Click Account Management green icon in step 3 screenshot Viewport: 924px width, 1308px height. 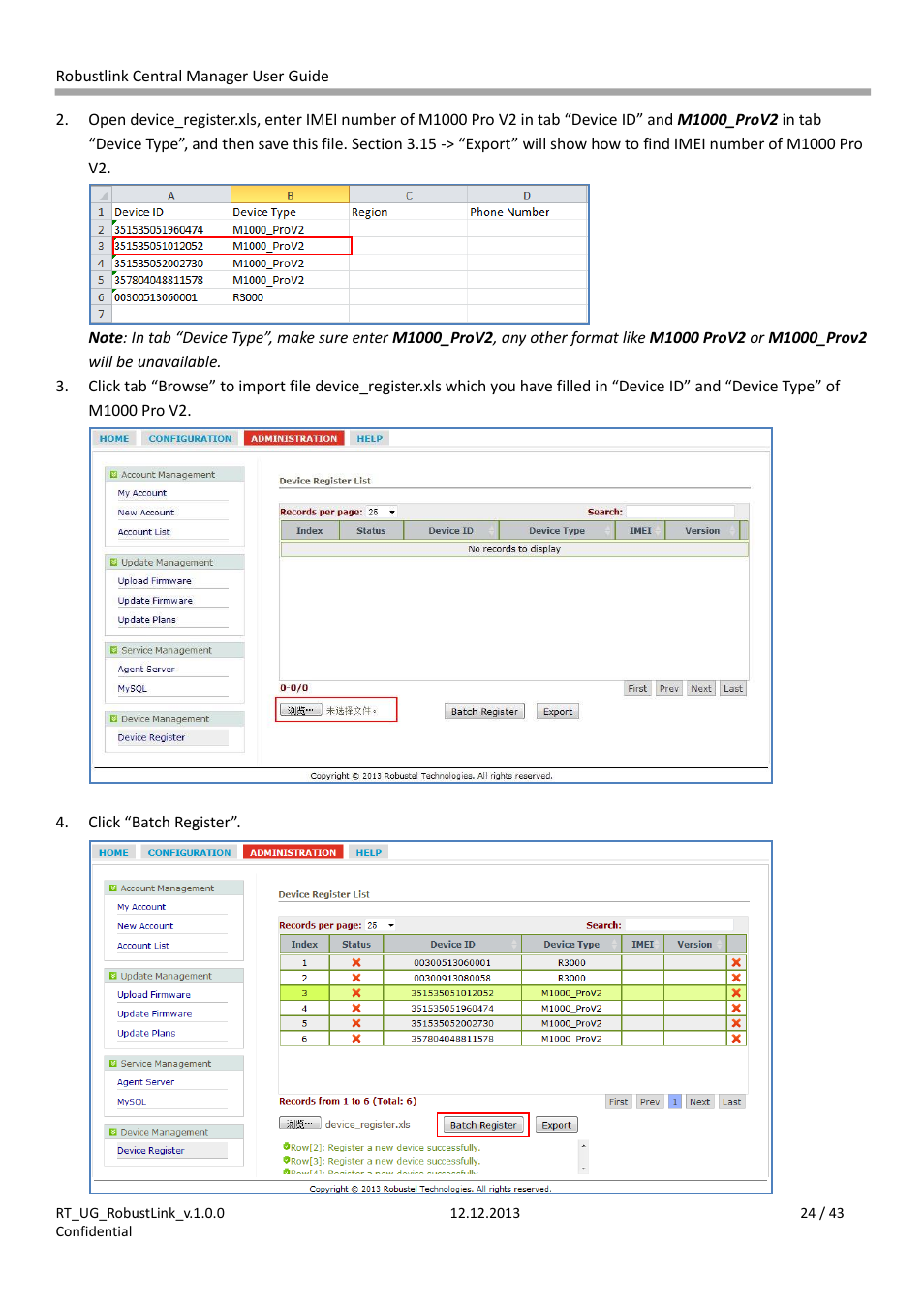click(114, 475)
